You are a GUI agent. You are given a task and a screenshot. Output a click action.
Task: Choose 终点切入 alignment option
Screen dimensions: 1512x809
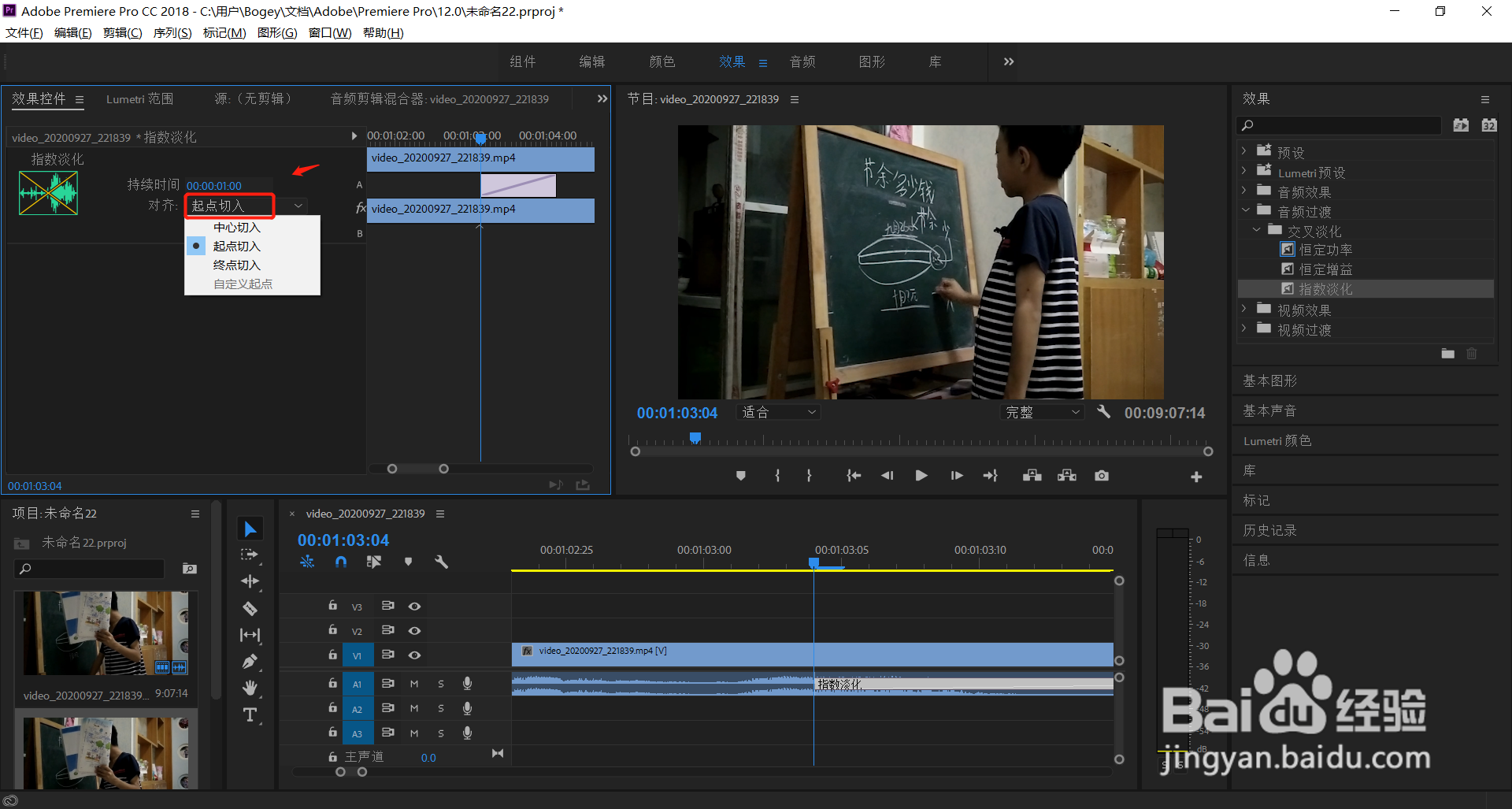click(236, 265)
